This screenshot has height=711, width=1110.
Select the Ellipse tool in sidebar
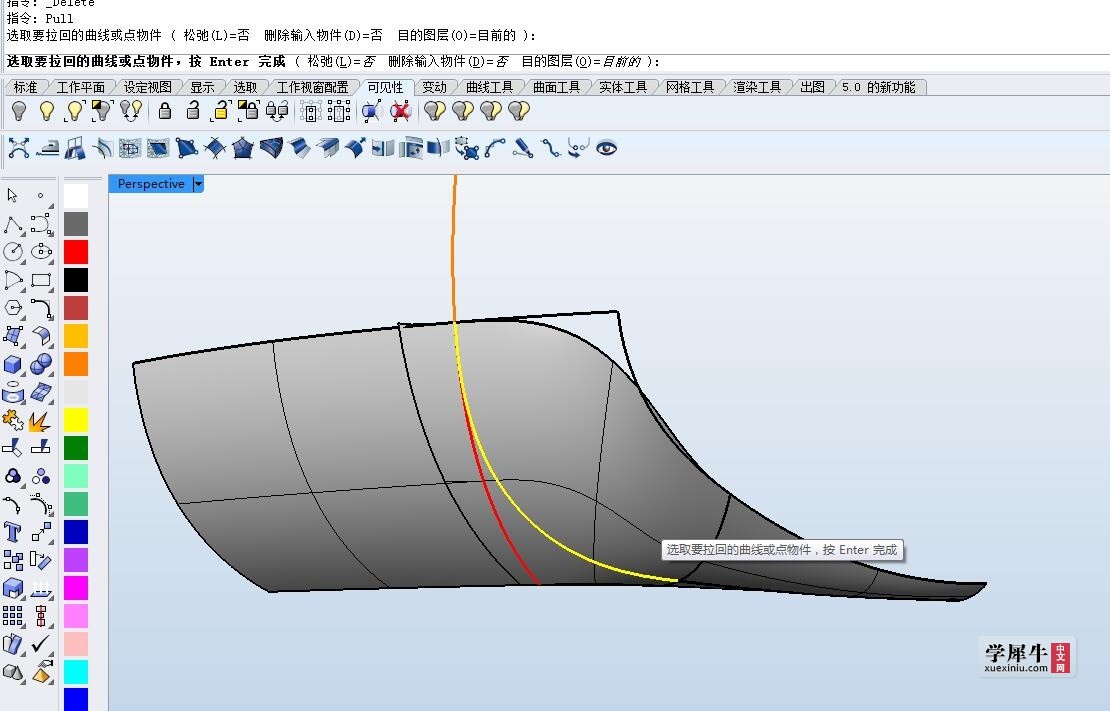pyautogui.click(x=41, y=251)
